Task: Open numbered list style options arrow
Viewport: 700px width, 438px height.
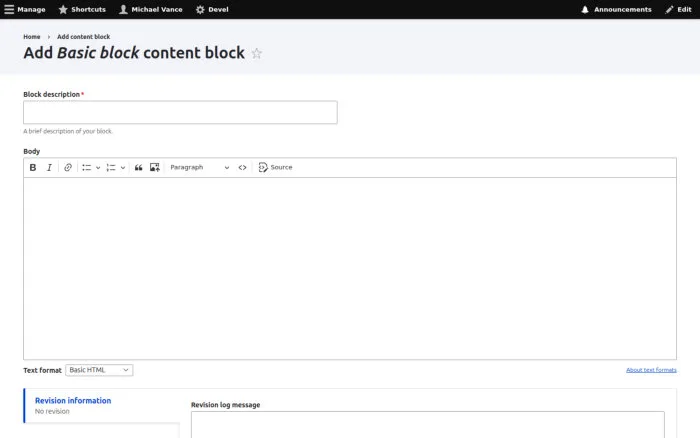Action: coord(123,167)
